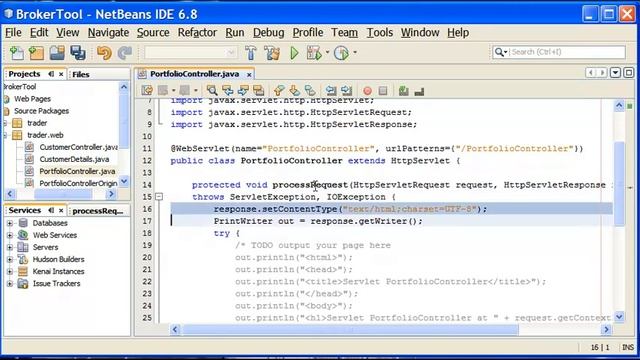Click Find Previous Occurrence icon
640x360 pixels.
227,90
